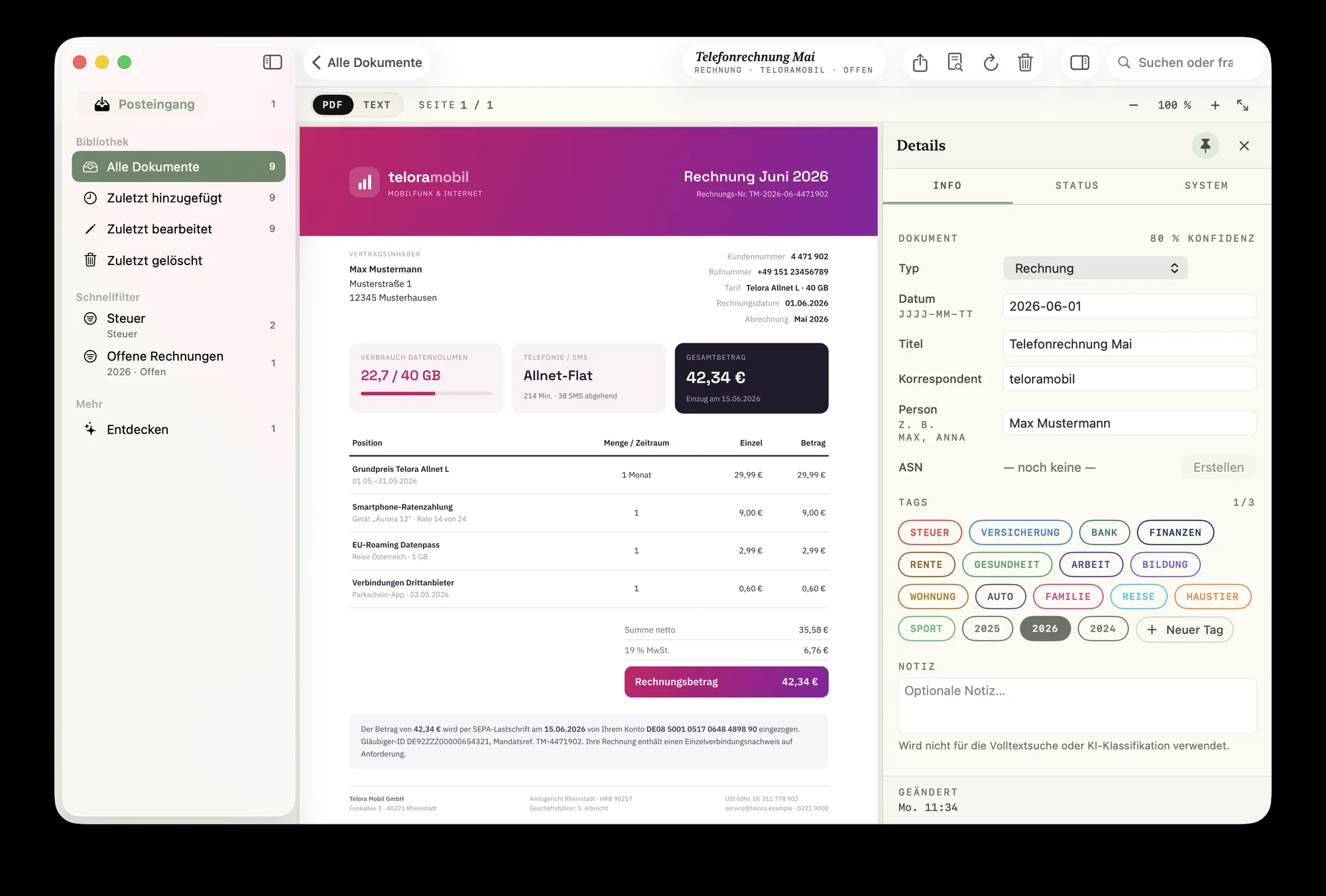Toggle the right details panel icon

pyautogui.click(x=1080, y=62)
